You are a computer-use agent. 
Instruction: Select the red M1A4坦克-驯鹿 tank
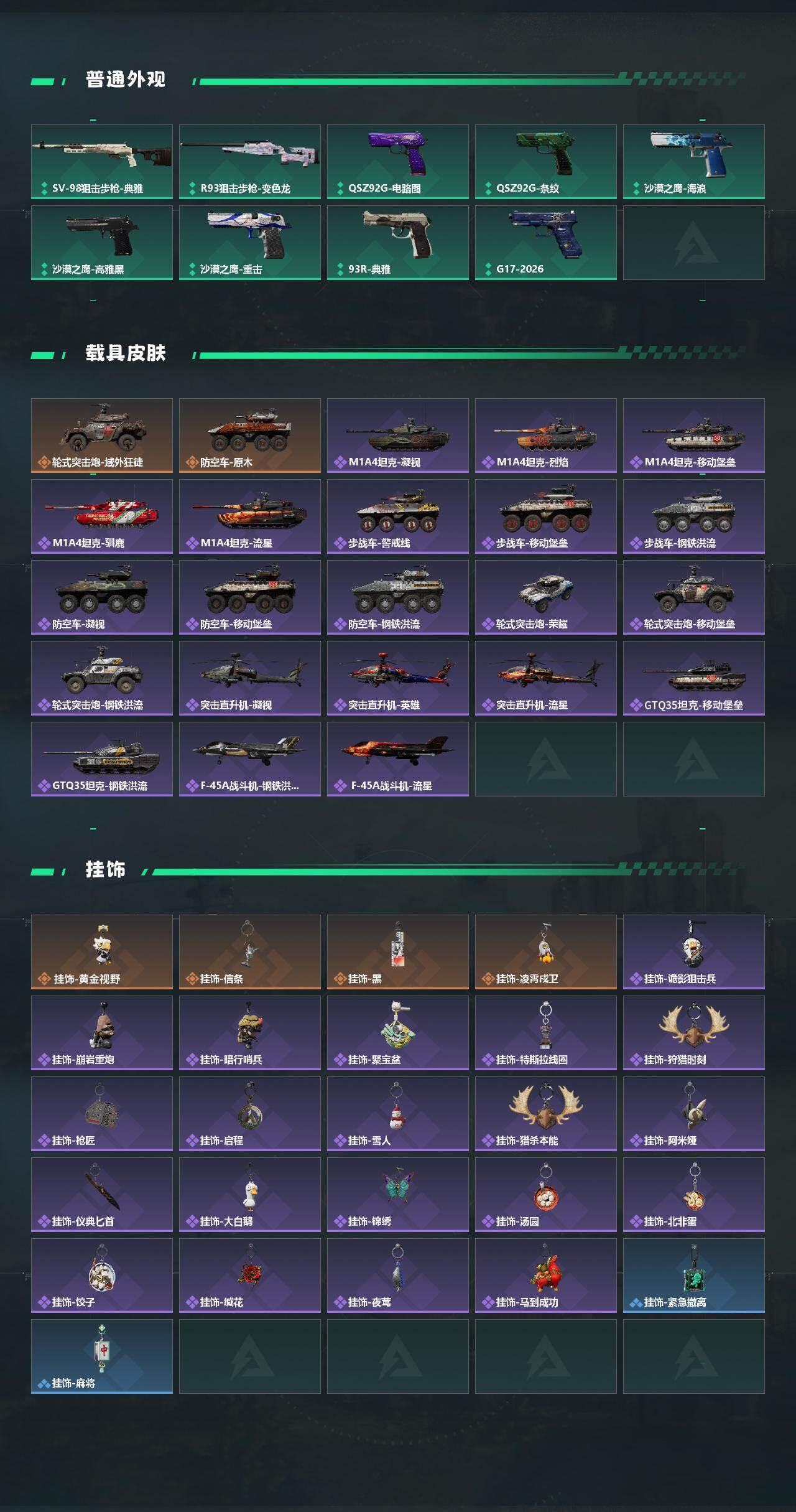[102, 516]
